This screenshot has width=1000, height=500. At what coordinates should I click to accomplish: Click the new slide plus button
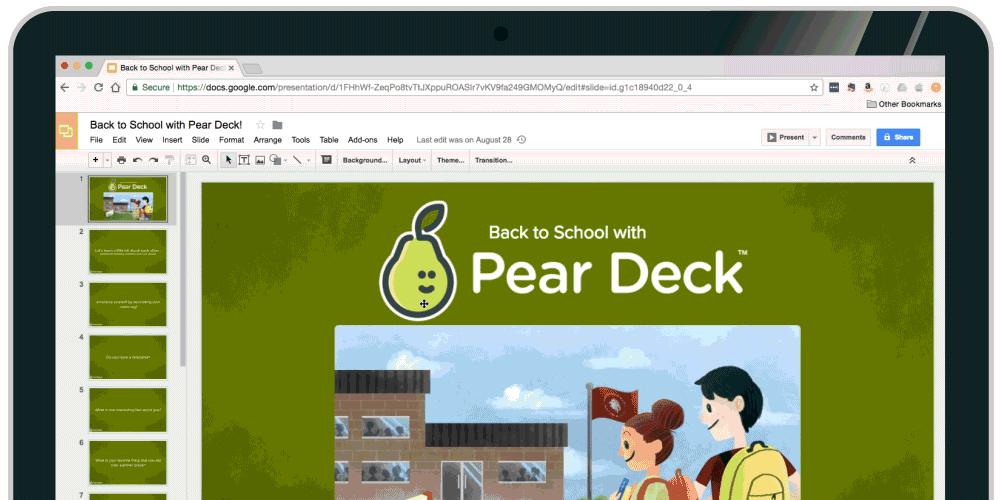click(x=96, y=160)
